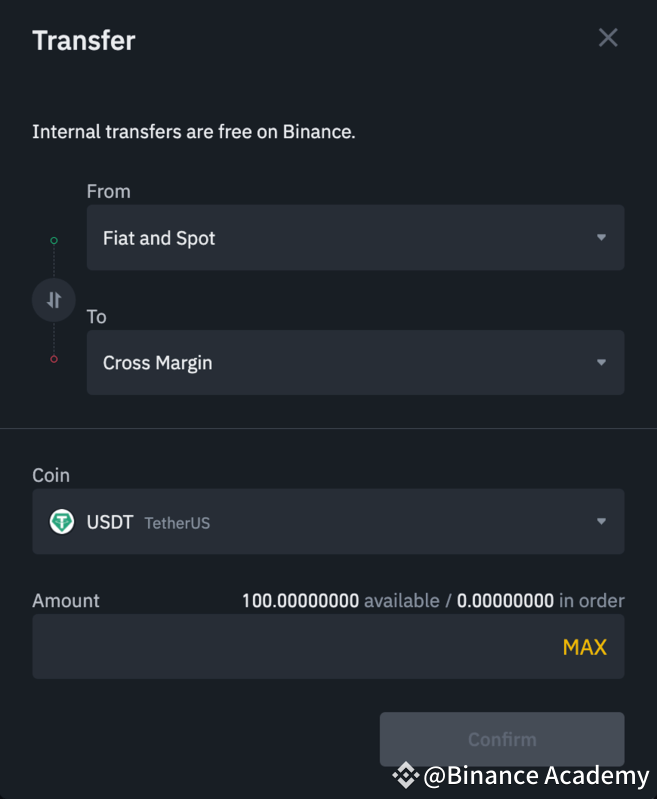Click the green source dot indicator
Viewport: 657px width, 799px height.
pos(54,240)
